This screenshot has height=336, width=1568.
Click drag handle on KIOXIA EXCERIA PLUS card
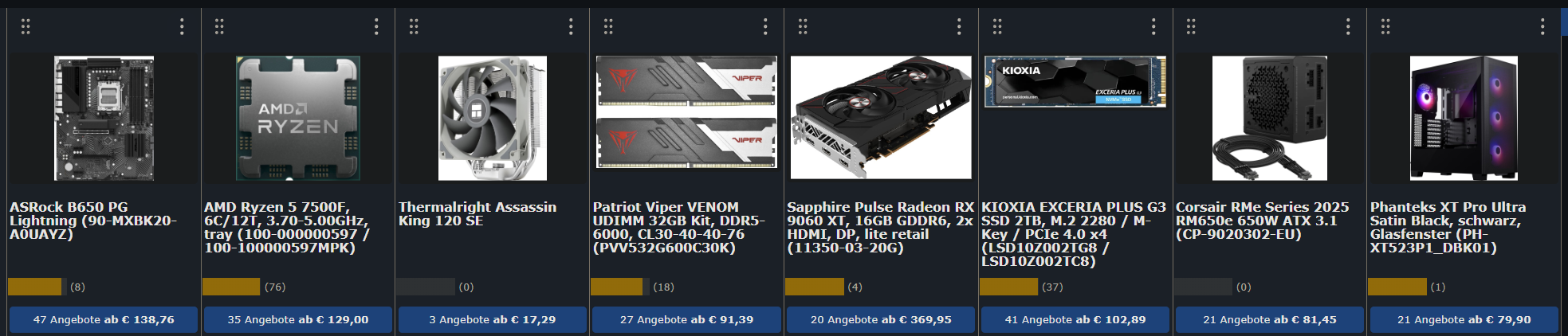coord(997,27)
